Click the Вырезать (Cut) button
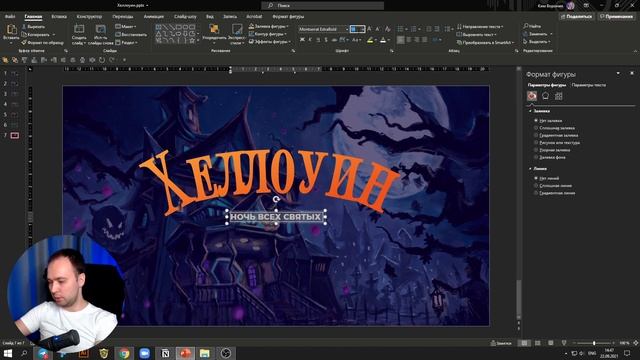 point(33,27)
